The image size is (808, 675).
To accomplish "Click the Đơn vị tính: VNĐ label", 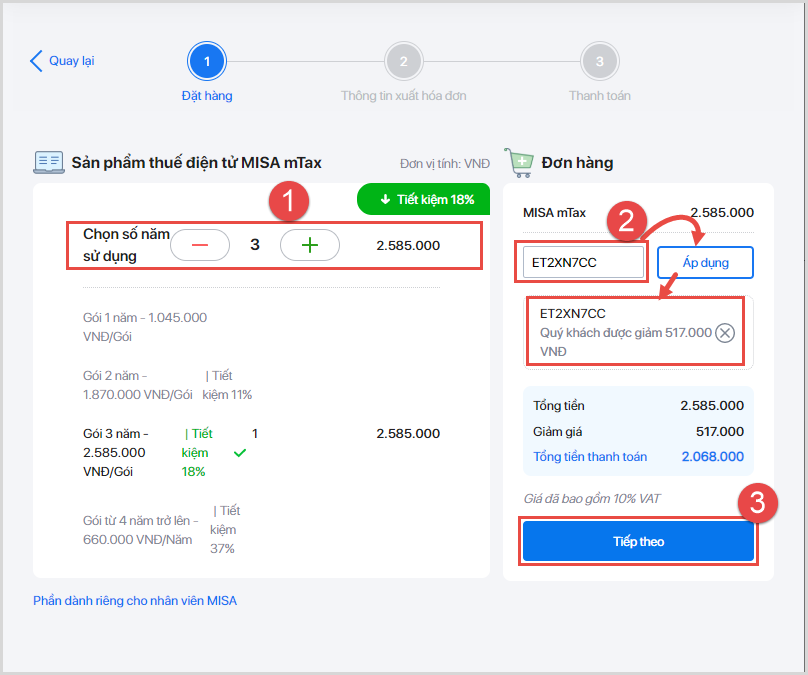I will tap(445, 164).
